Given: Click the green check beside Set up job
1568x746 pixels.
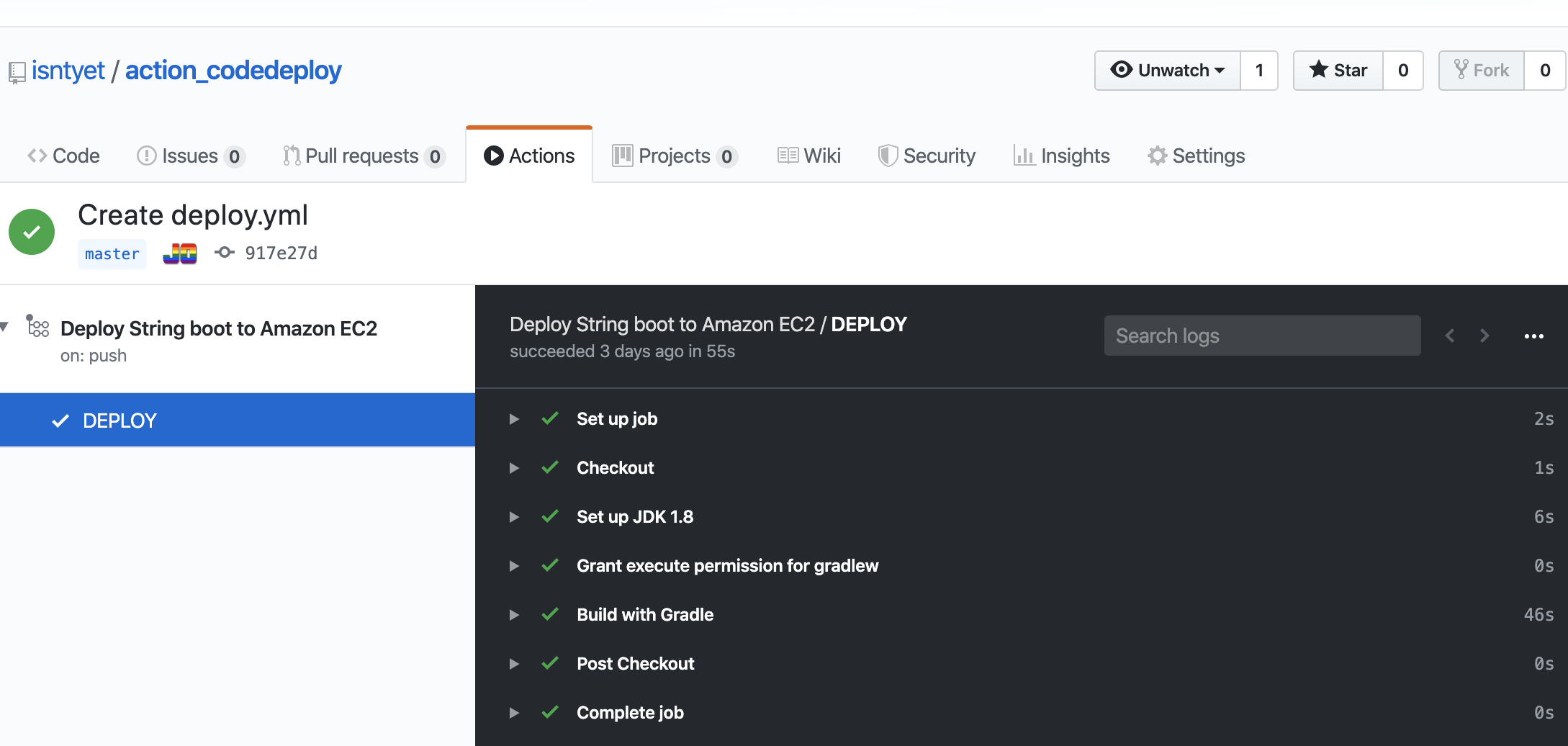Looking at the screenshot, I should coord(550,418).
